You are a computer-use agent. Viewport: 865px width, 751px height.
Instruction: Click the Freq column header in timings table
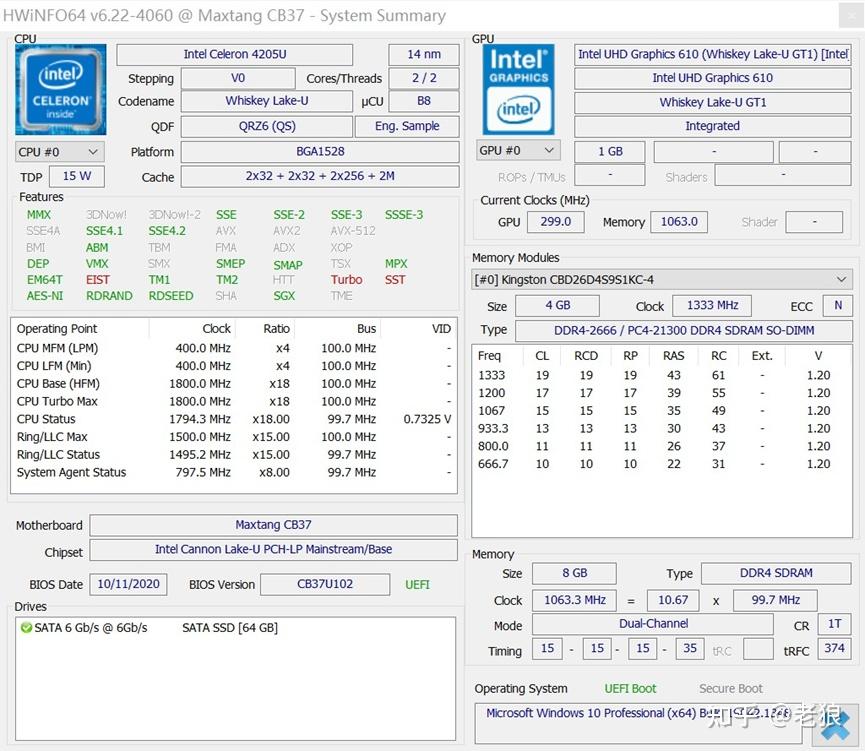pyautogui.click(x=490, y=355)
